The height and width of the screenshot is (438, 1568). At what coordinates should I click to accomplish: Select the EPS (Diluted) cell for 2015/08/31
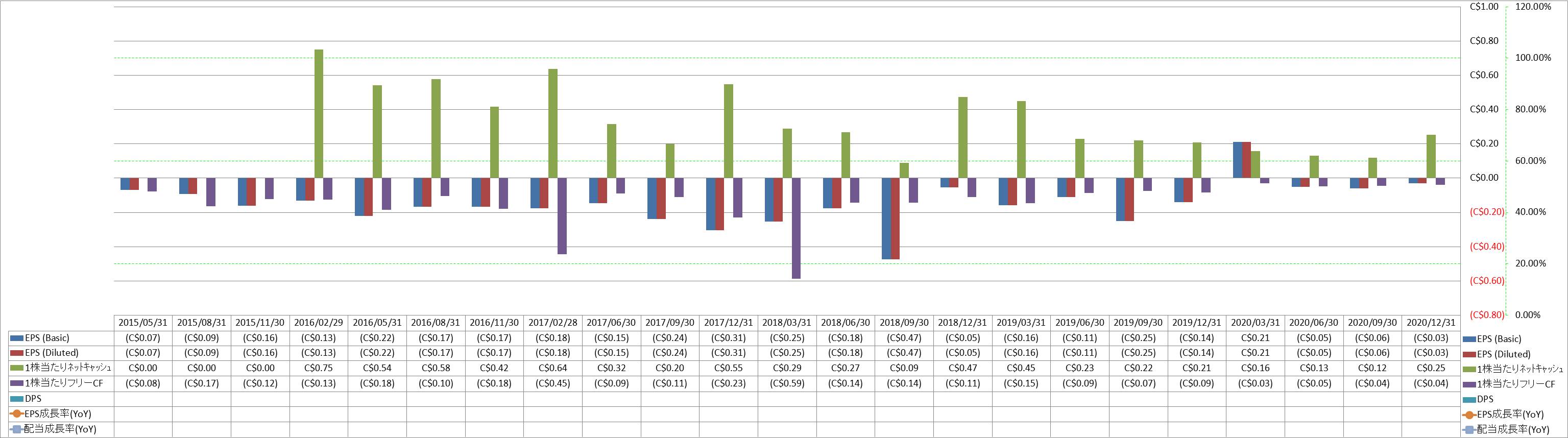click(x=202, y=353)
